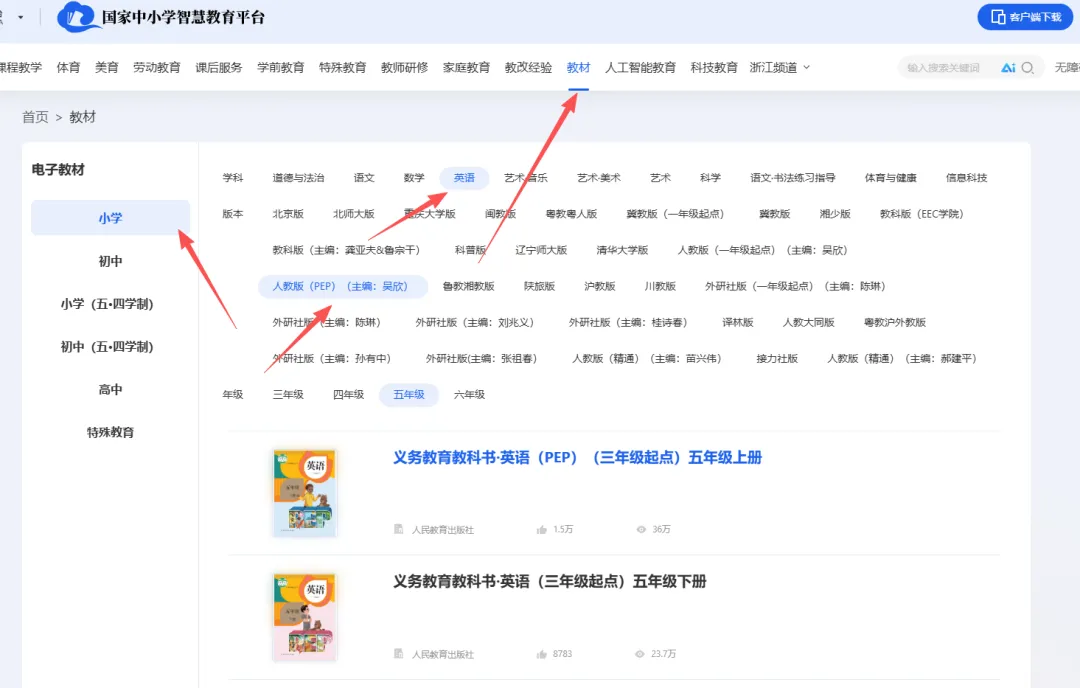The height and width of the screenshot is (688, 1080).
Task: Select grade 六年级
Action: point(469,395)
